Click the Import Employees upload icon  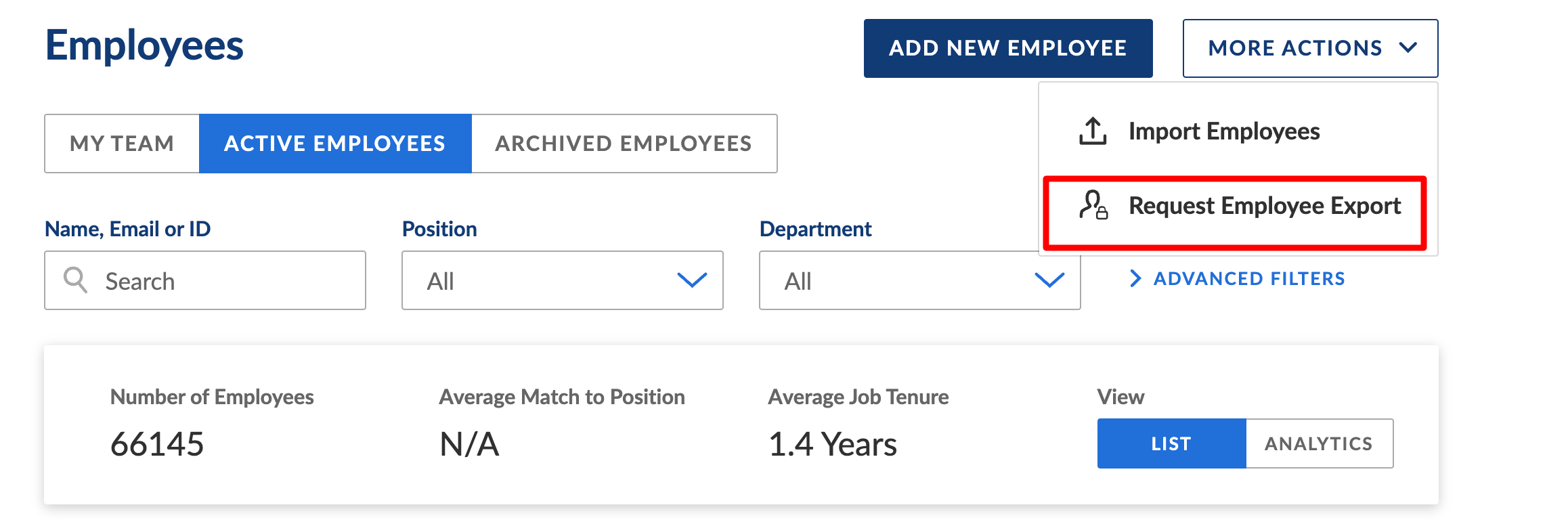pyautogui.click(x=1092, y=131)
